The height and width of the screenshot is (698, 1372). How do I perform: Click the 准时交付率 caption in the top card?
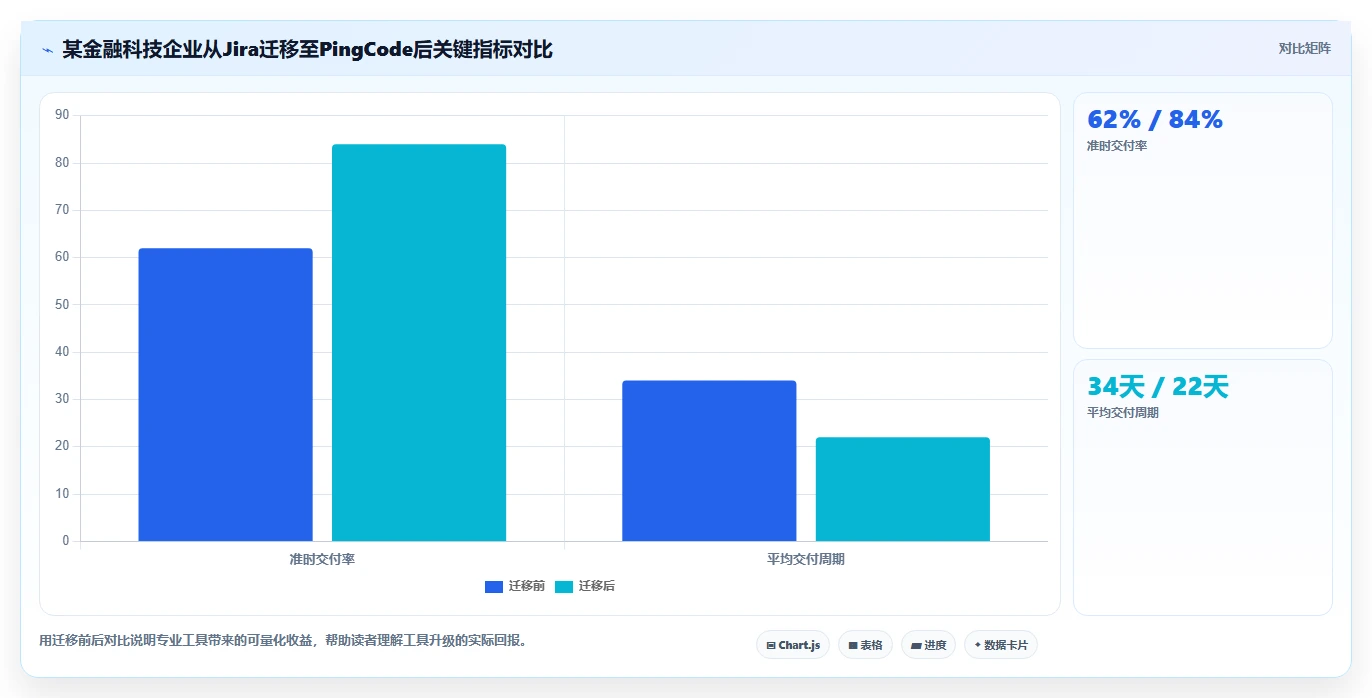[x=1117, y=146]
